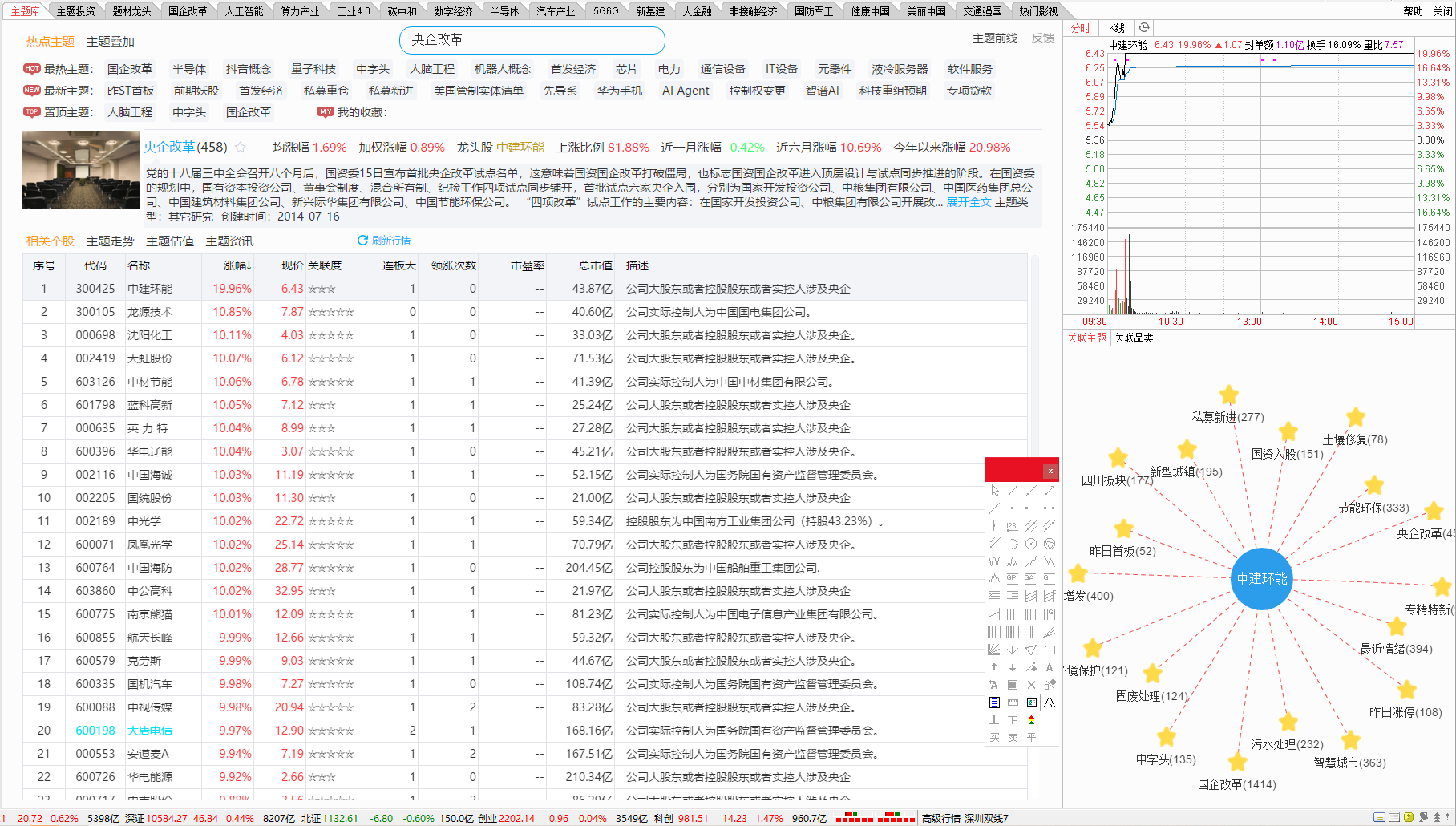
Task: Sort the table by 涨幅 column header
Action: point(237,265)
